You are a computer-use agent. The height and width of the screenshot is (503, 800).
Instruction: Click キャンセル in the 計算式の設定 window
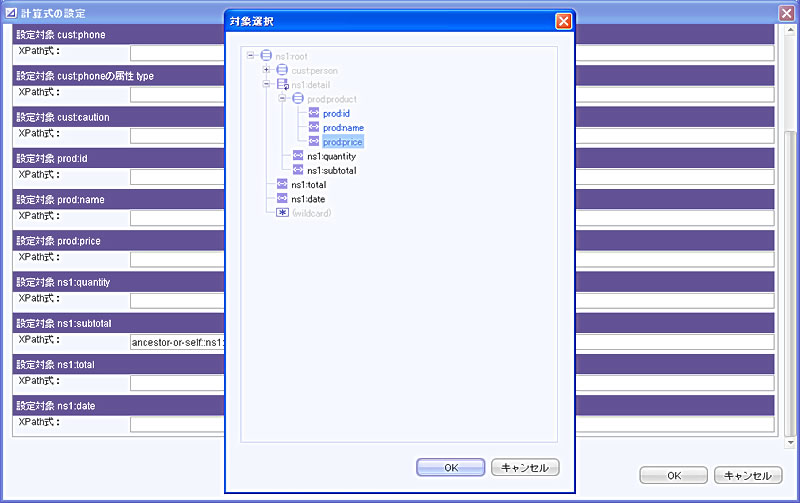tap(748, 475)
